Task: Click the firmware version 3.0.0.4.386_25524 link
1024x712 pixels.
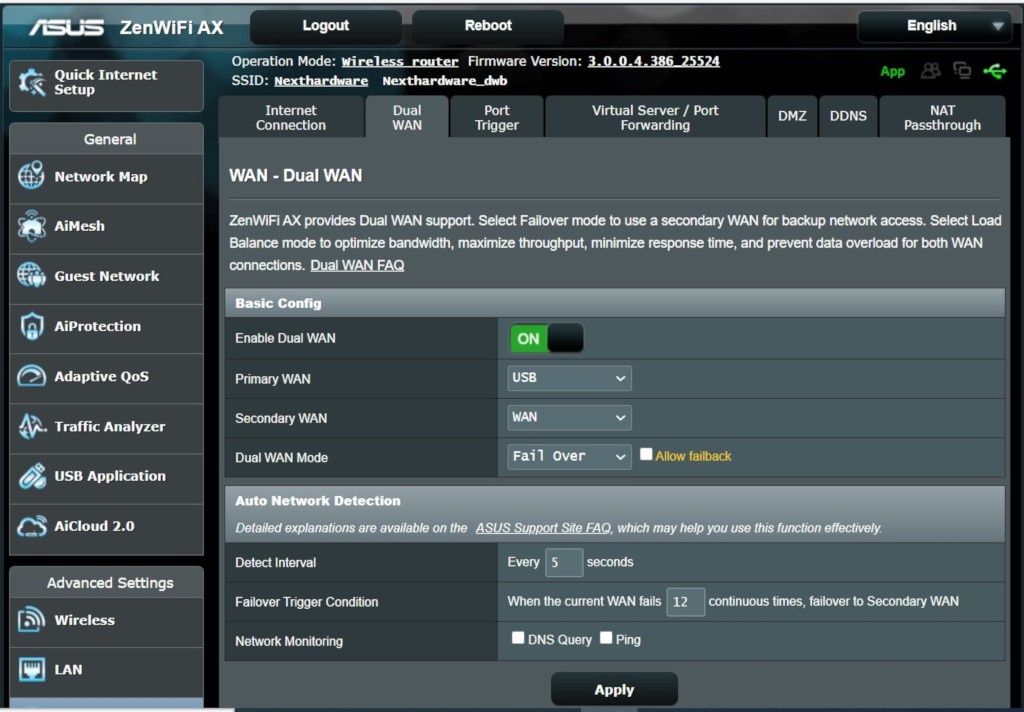Action: 654,61
